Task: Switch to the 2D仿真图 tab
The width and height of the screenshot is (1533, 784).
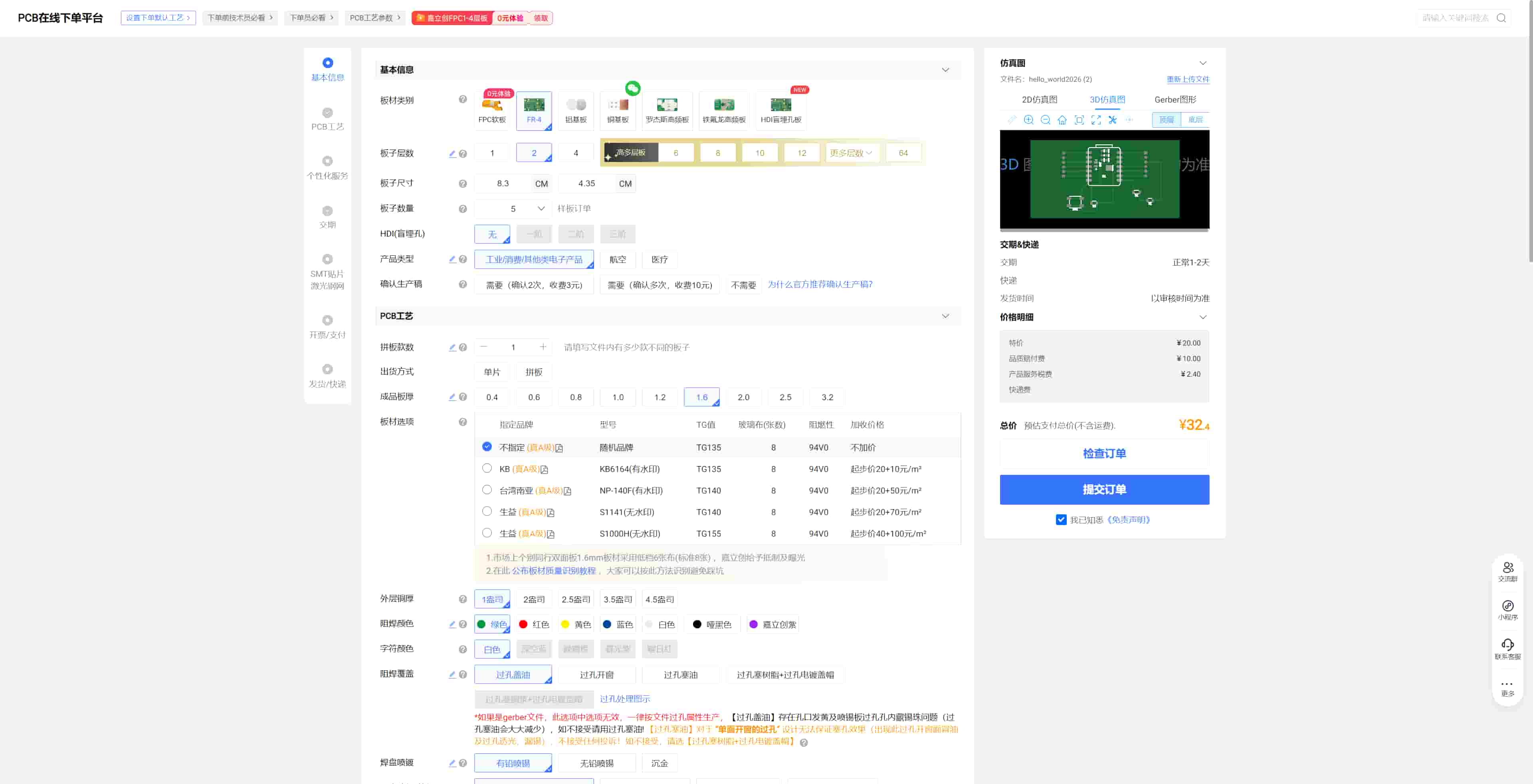Action: click(1039, 100)
